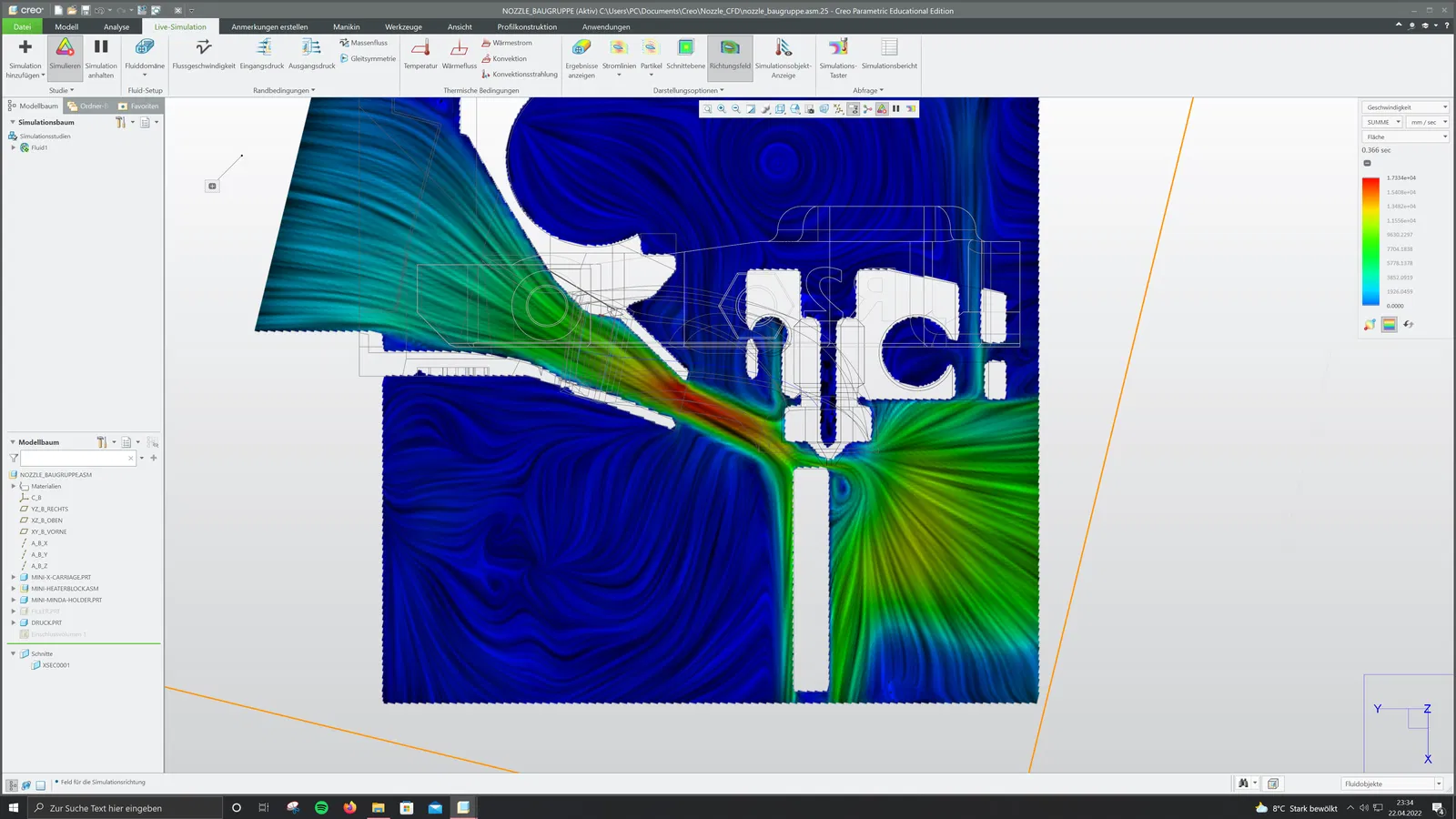This screenshot has height=819, width=1456.
Task: Open the Geschwindigkeit result quantity dropdown
Action: (1405, 107)
